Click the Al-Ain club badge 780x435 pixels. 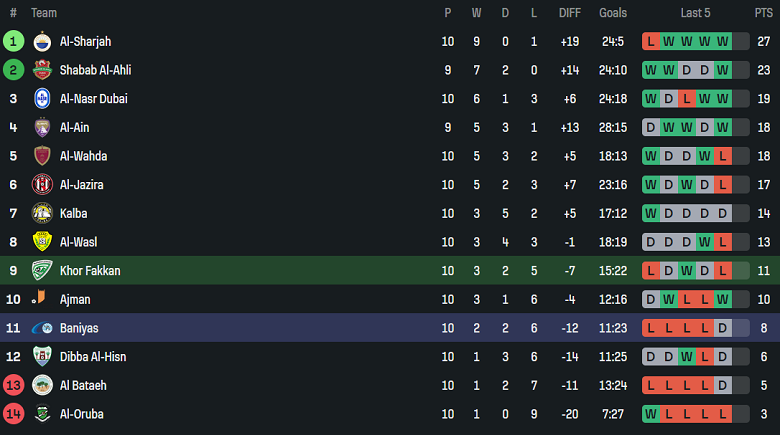pos(42,127)
